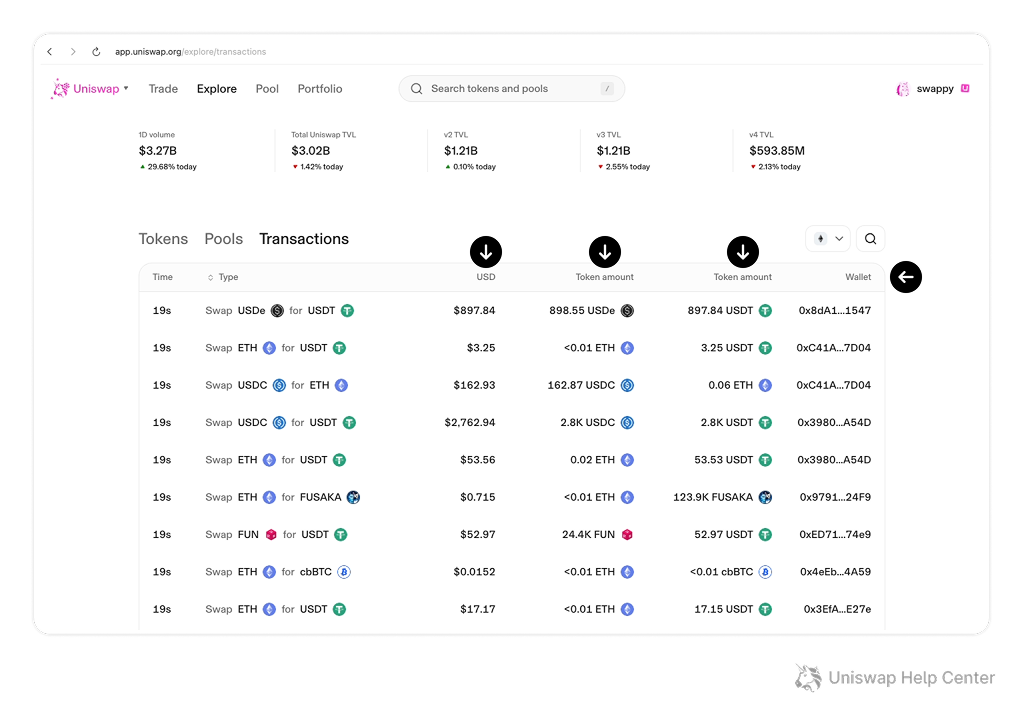Click the $0.0152 USD value
The image size is (1024, 720).
pos(474,572)
